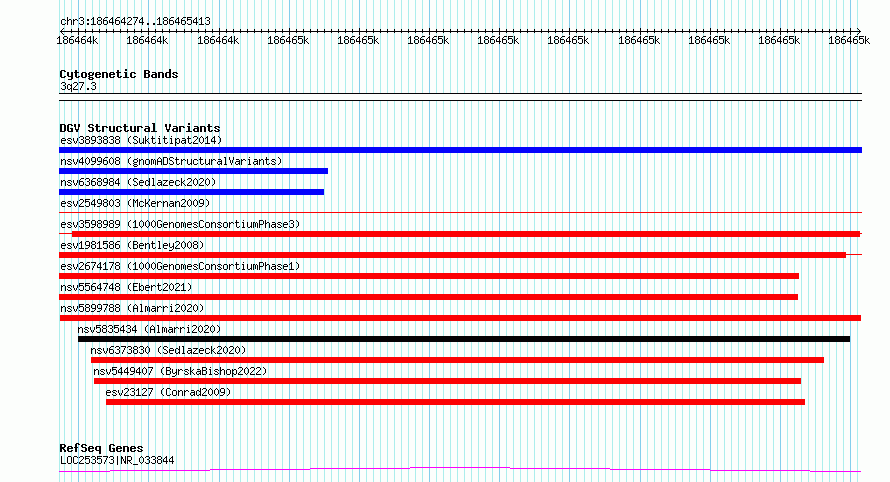
Task: Click the esv2674178 (1000GenomesConsortiumPhase1) label
Action: [x=180, y=266]
